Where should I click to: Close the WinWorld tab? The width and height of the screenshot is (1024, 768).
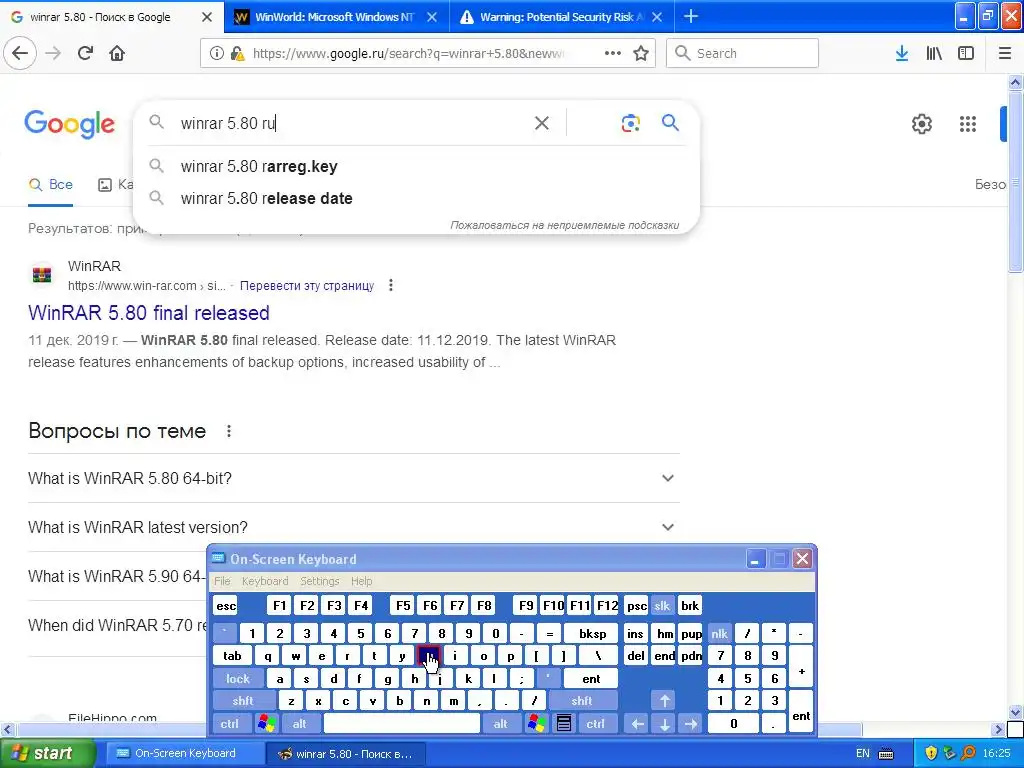432,17
